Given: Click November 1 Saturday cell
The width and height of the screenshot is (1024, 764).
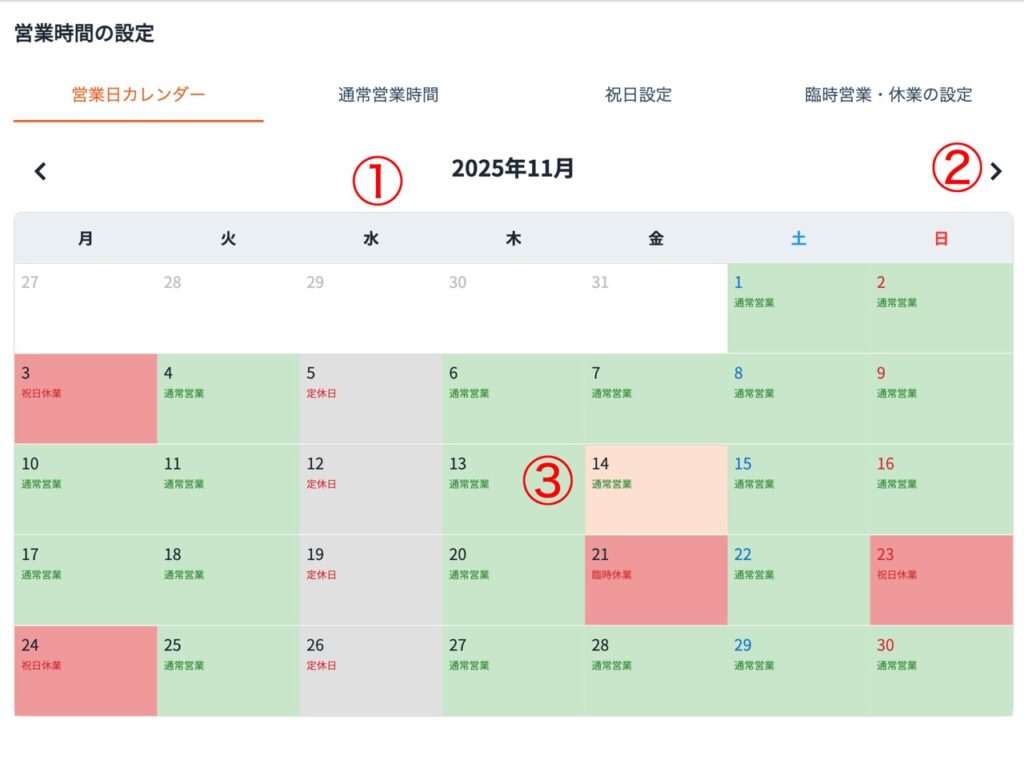Looking at the screenshot, I should (x=798, y=308).
